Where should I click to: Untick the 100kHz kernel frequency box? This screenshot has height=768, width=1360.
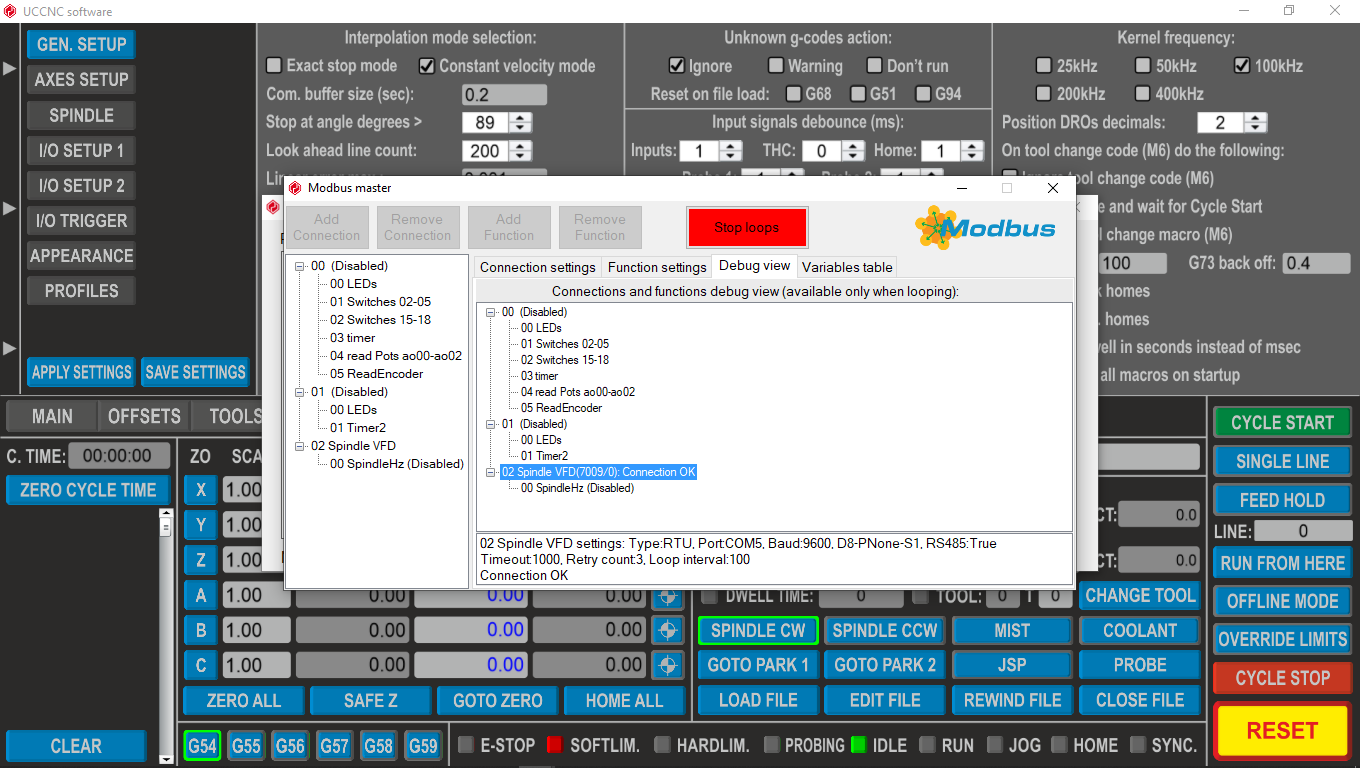[x=1242, y=66]
